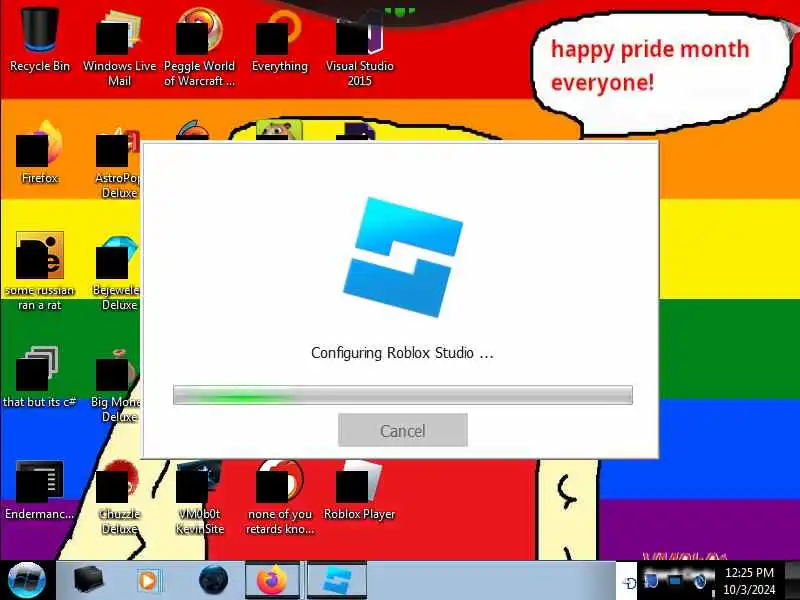
Task: Click the green installer progress bar
Action: [403, 395]
